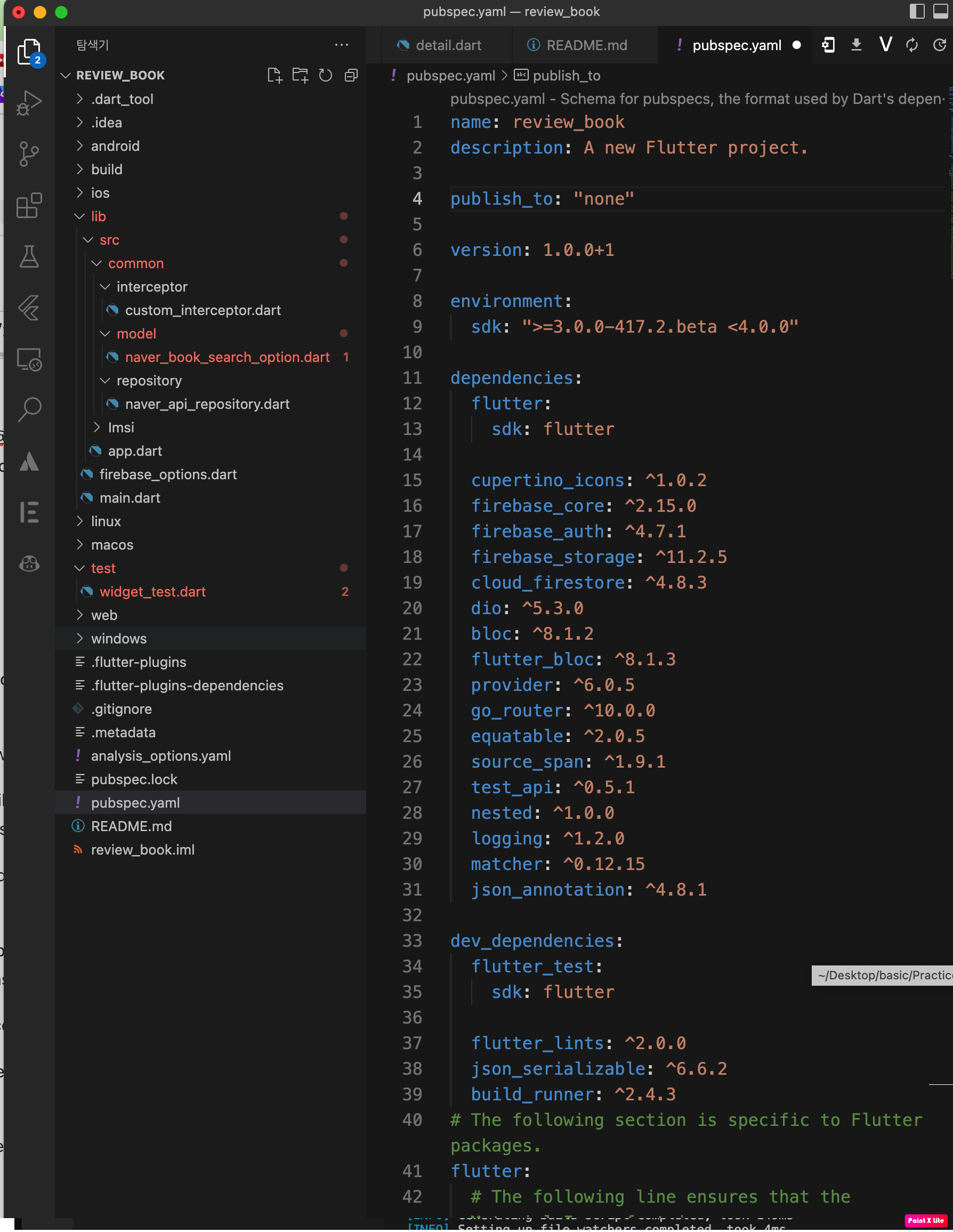Collapse the interceptor folder
This screenshot has width=953, height=1232.
tap(211, 287)
